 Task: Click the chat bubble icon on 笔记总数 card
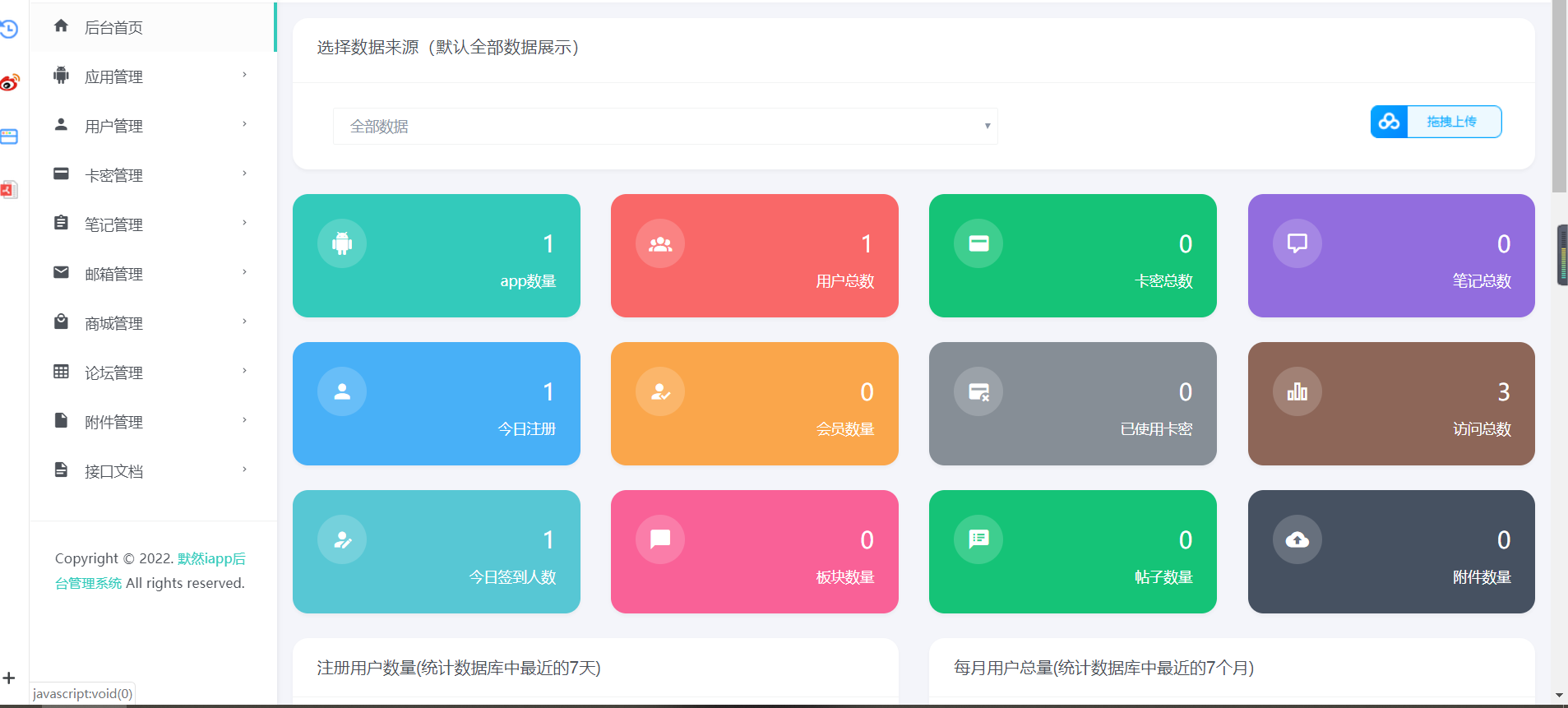1297,243
